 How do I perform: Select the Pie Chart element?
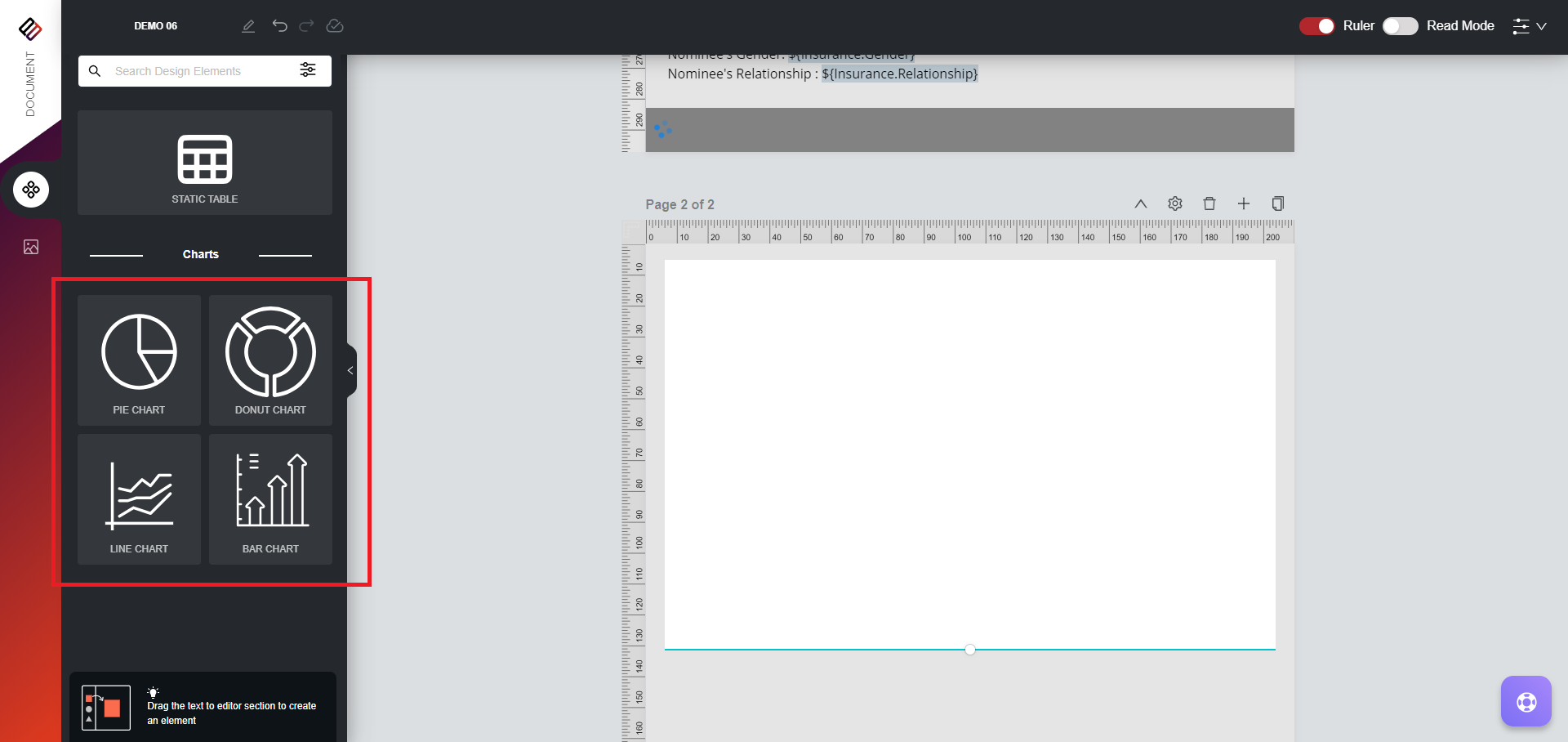click(x=138, y=360)
